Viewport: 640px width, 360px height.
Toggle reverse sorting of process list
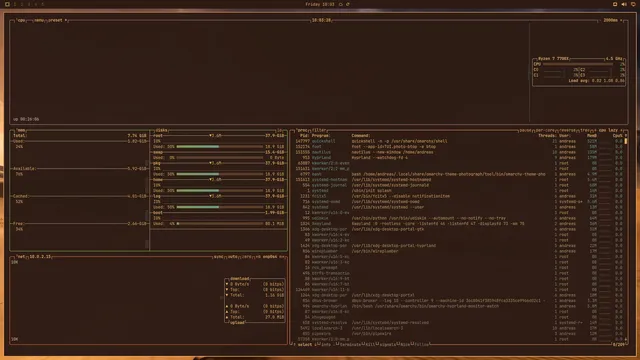coord(567,130)
